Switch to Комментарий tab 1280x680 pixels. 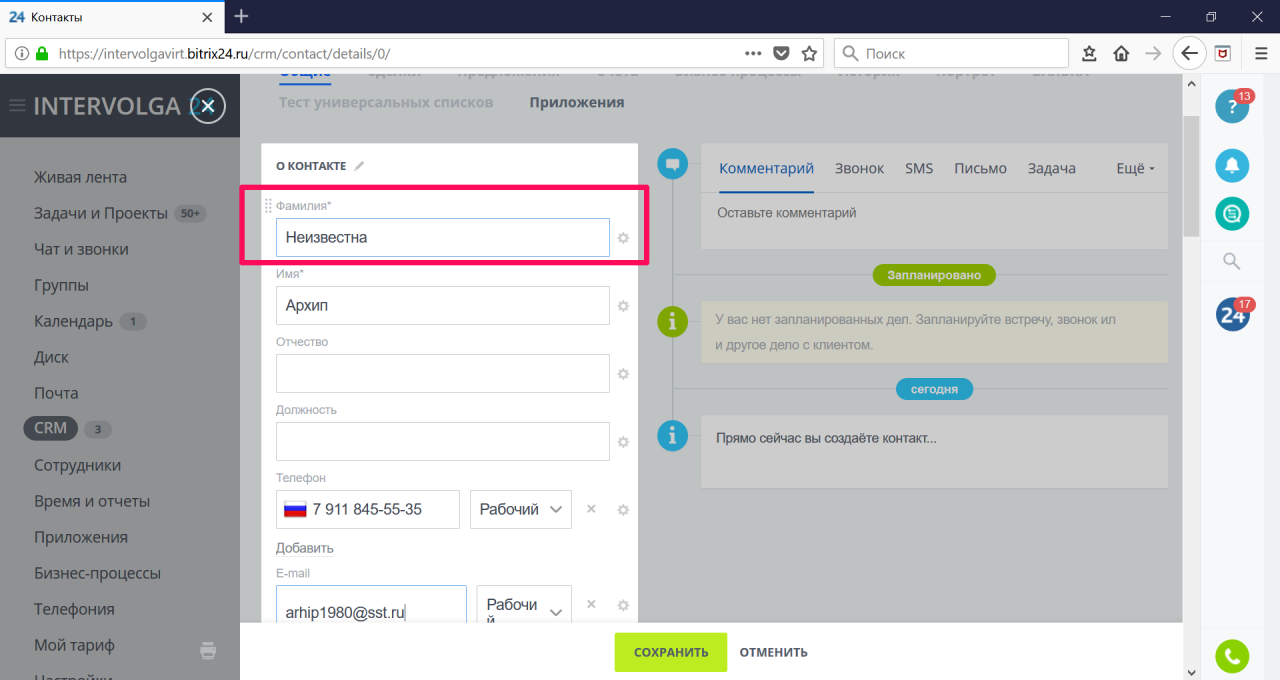click(766, 169)
